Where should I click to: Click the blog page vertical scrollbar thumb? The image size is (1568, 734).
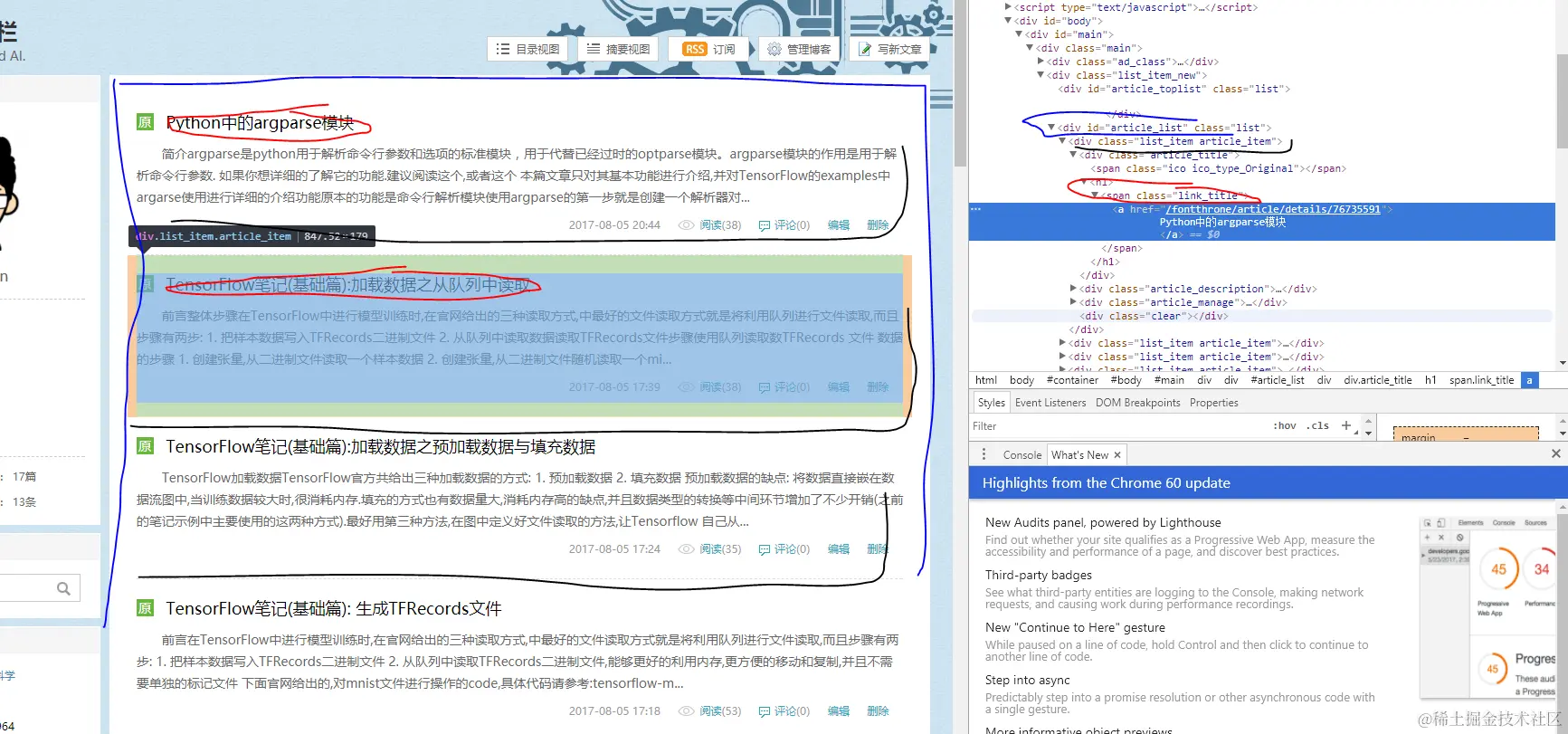pyautogui.click(x=960, y=81)
